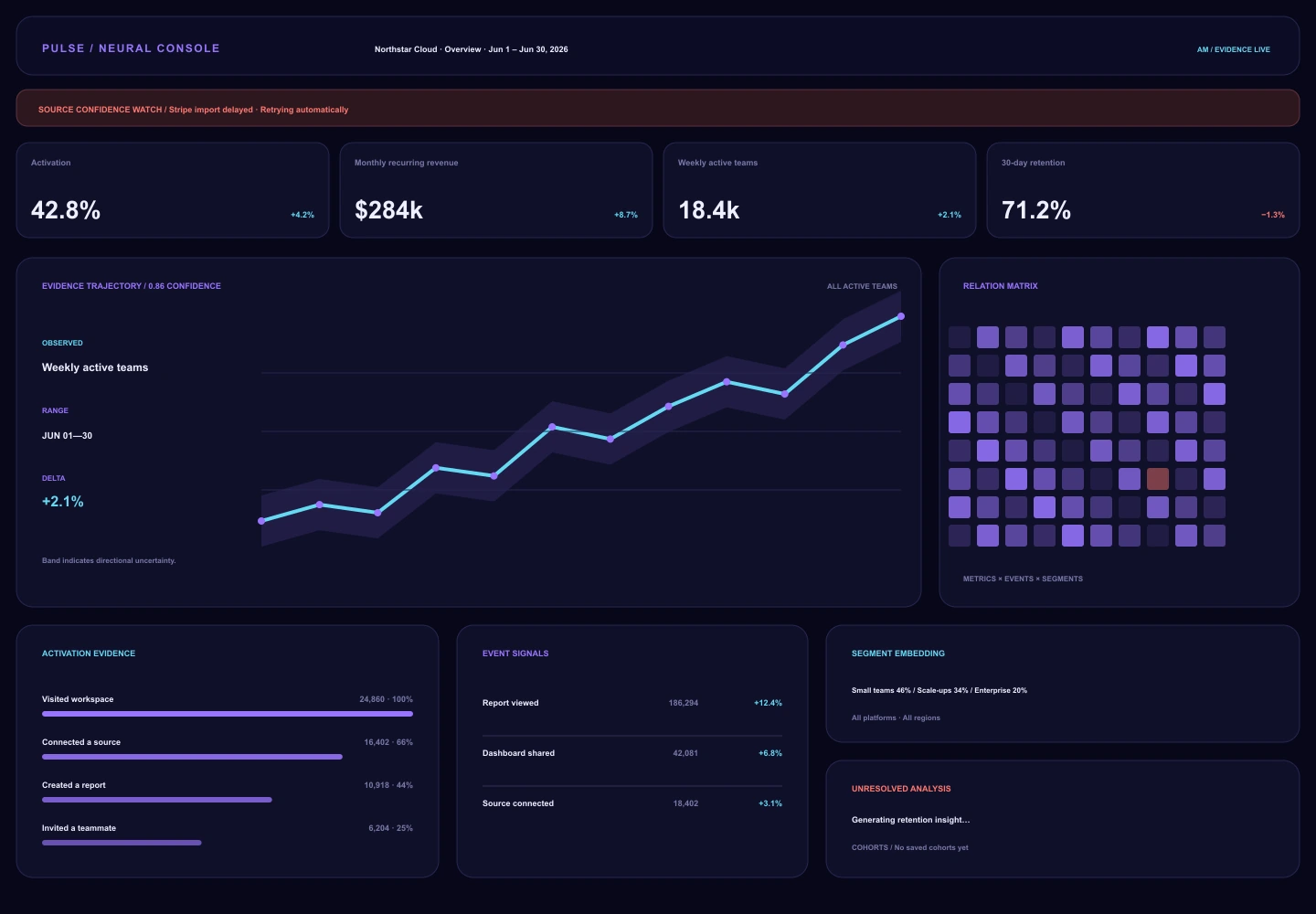Select the ALL ACTIVE TEAMS filter label
Screen dimensions: 1316x914
click(862, 286)
